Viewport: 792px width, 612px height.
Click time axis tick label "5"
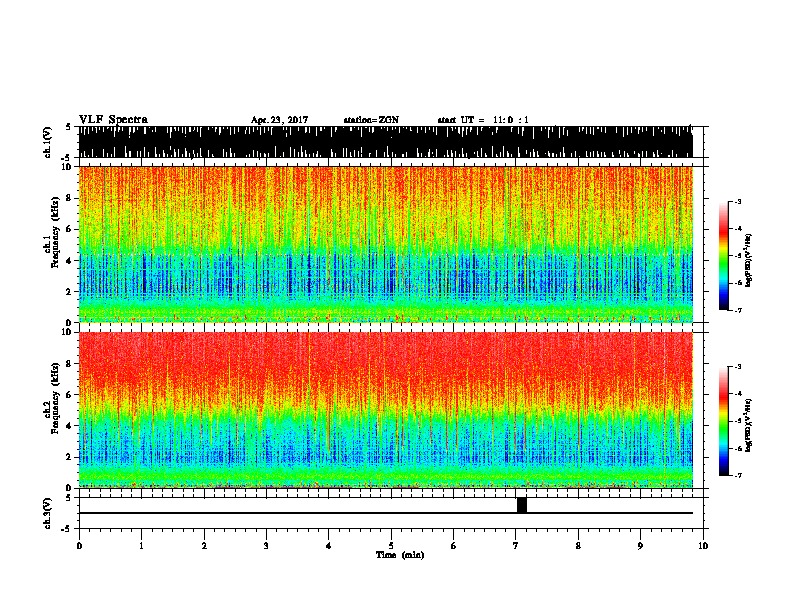pyautogui.click(x=391, y=546)
